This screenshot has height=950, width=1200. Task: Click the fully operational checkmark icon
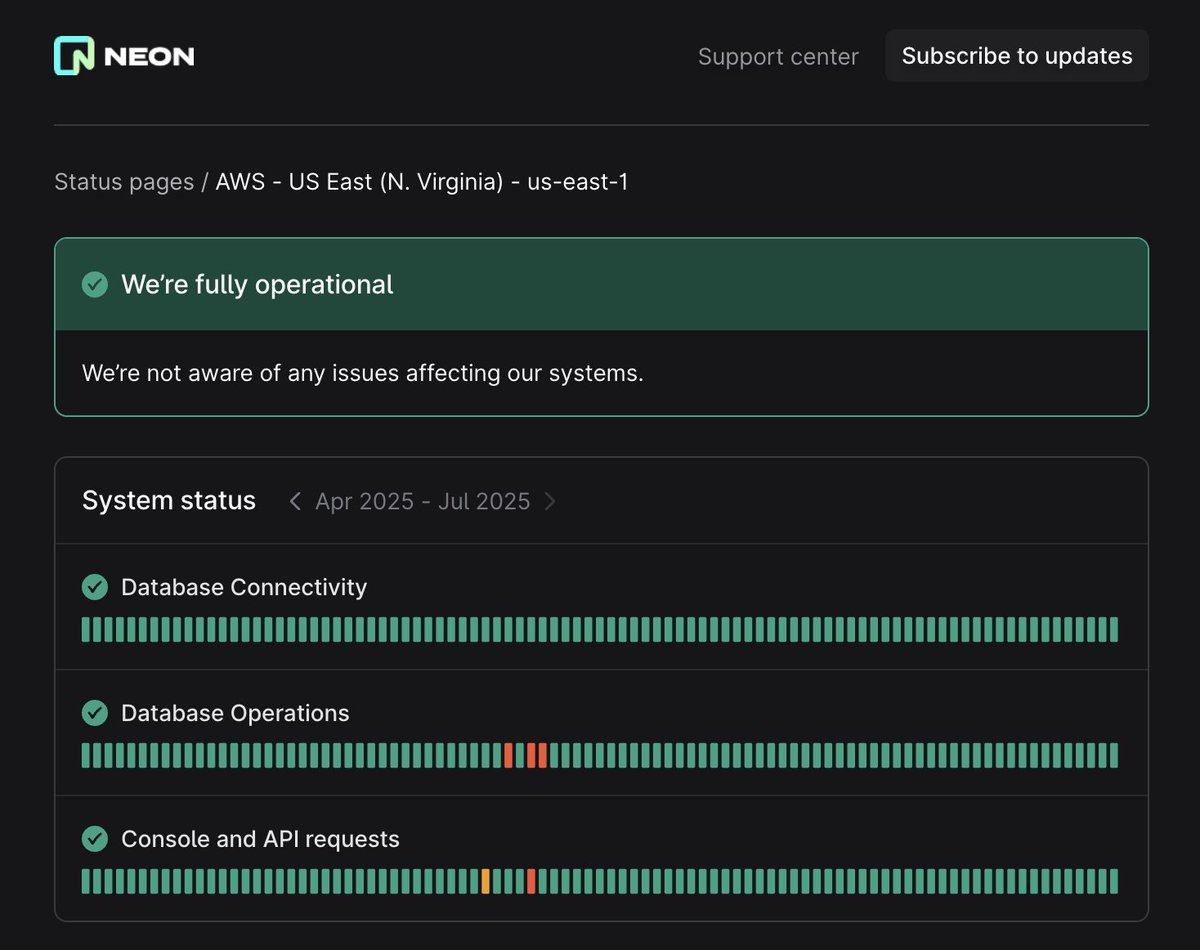pyautogui.click(x=95, y=285)
